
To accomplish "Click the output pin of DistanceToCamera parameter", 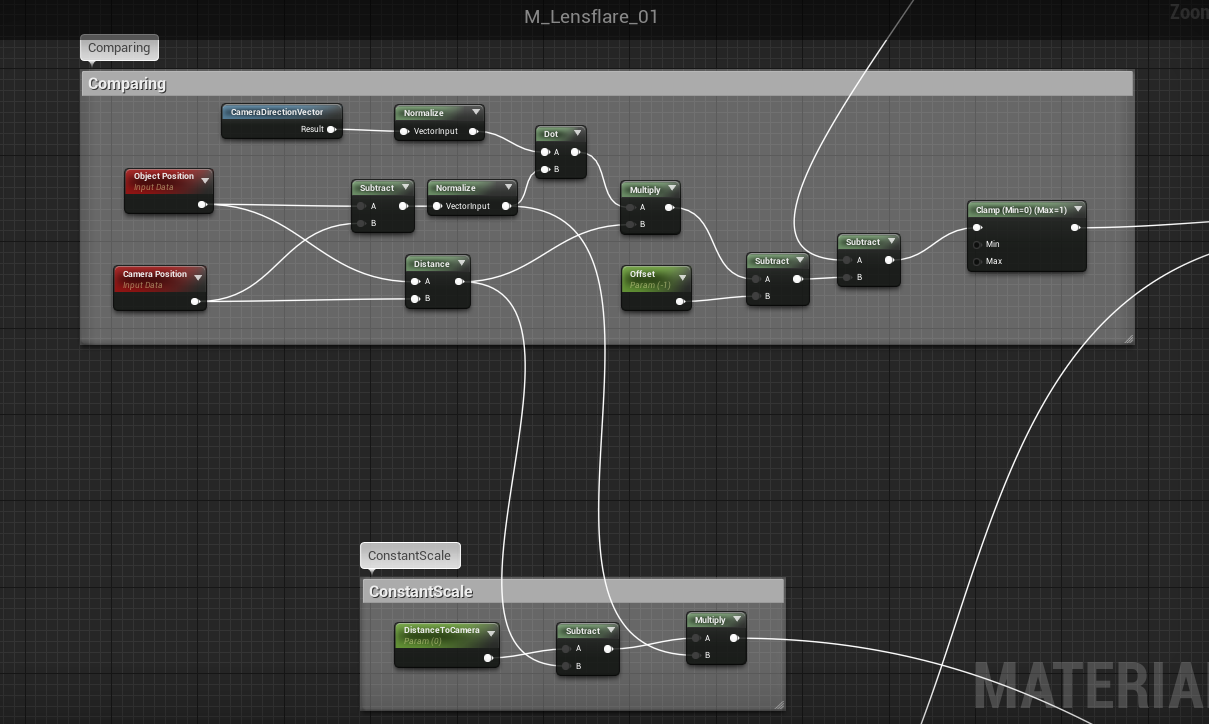I will click(489, 657).
